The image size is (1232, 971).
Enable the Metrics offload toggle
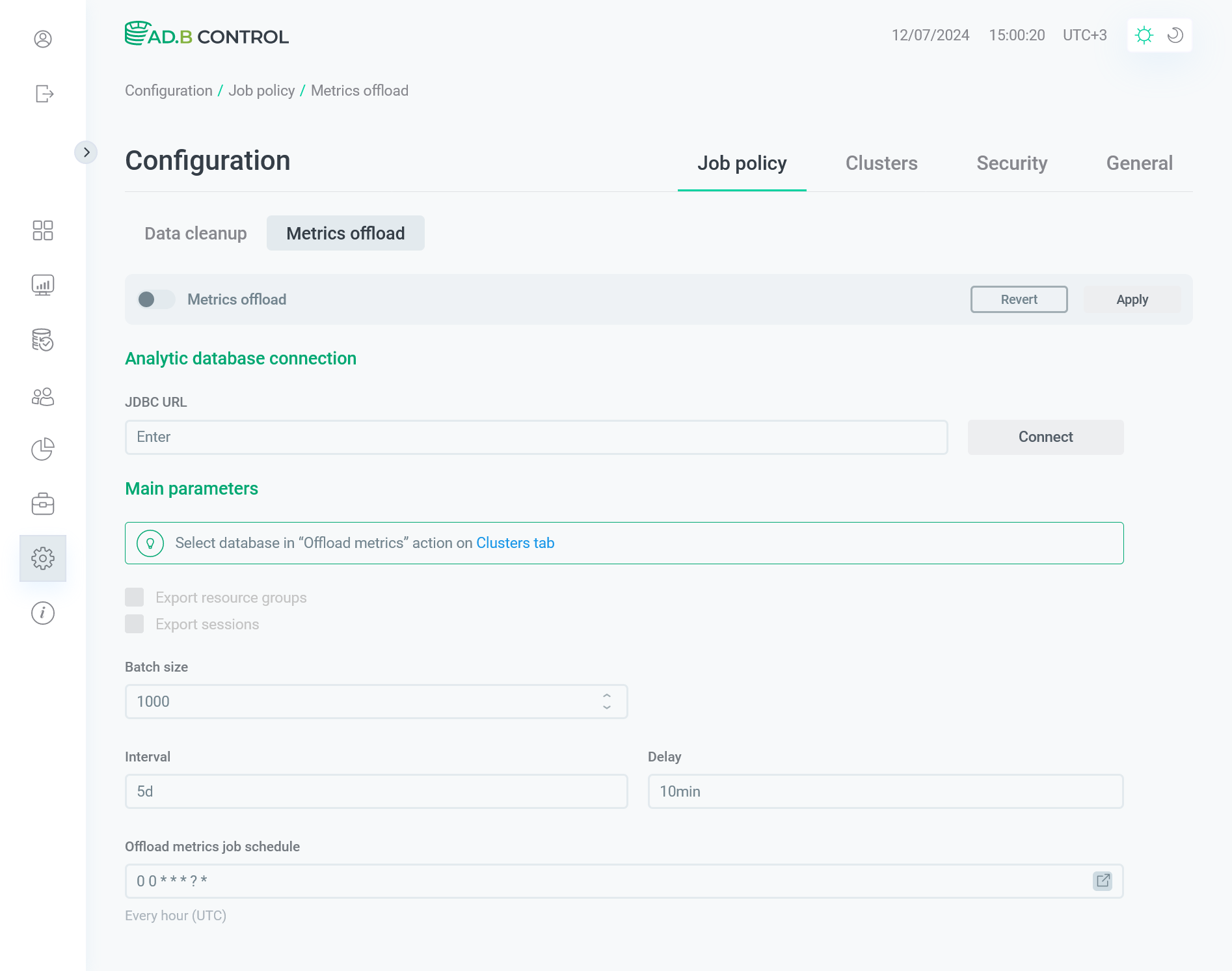click(x=155, y=299)
